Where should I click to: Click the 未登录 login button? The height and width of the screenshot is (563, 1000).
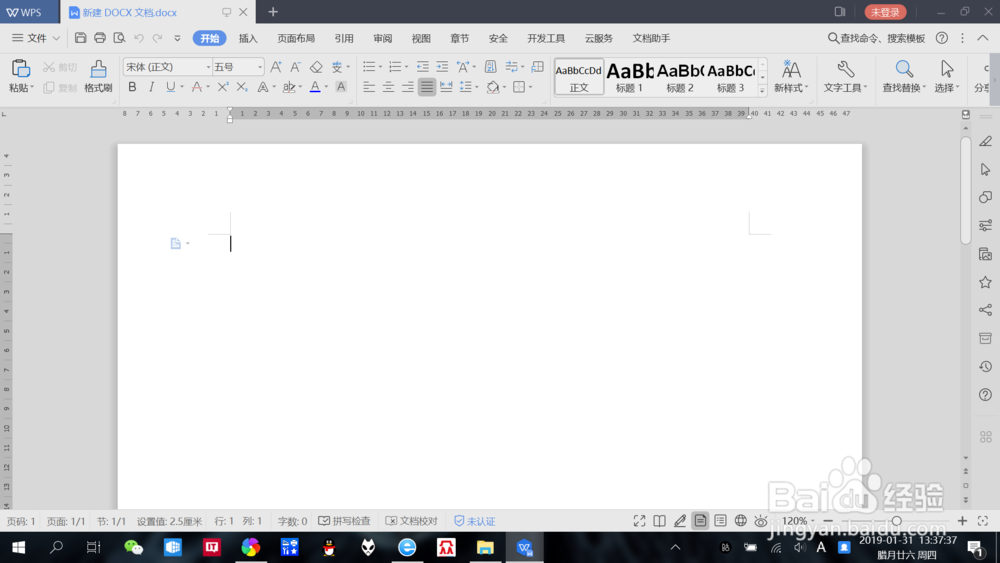click(x=885, y=12)
